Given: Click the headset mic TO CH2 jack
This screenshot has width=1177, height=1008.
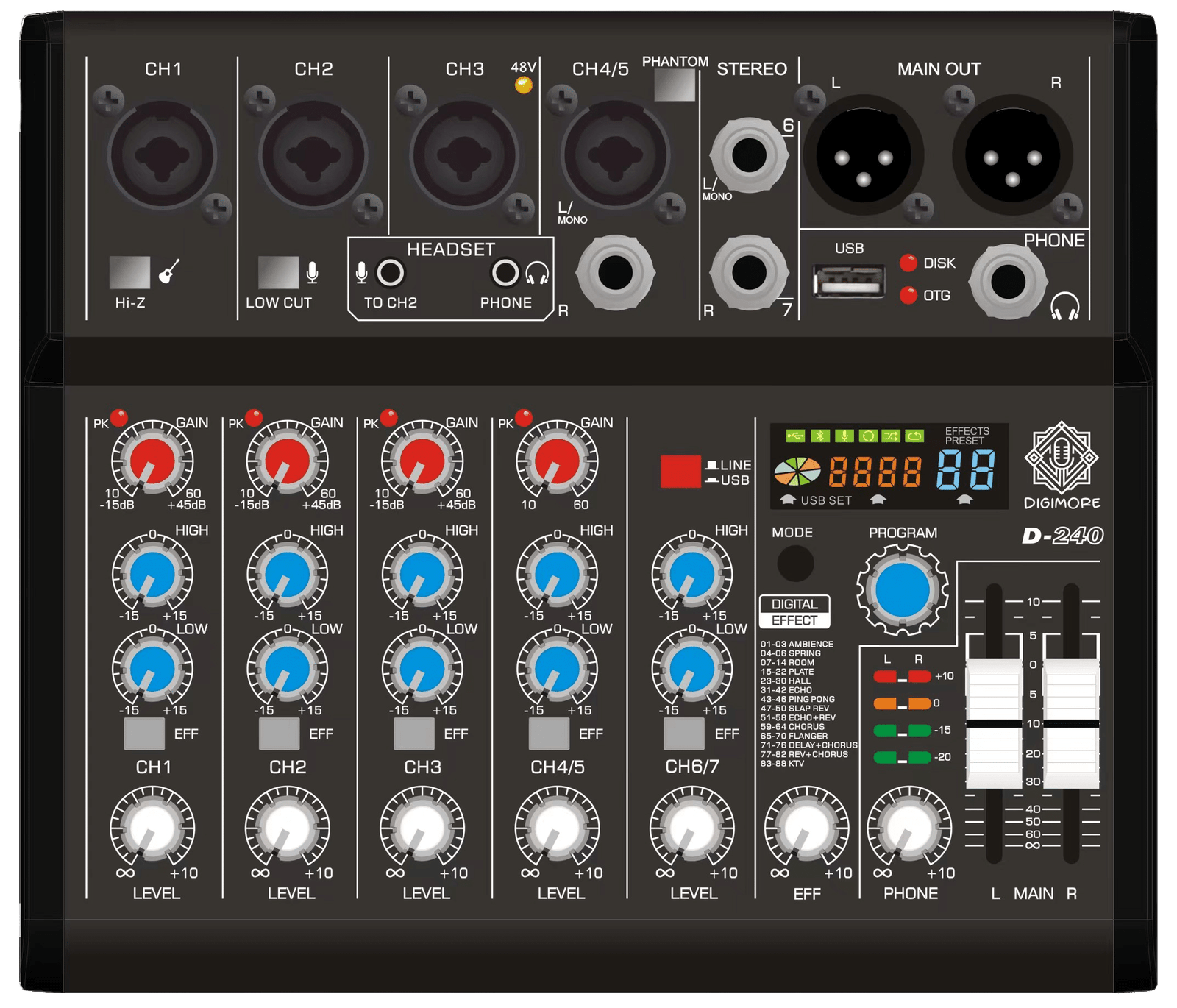Looking at the screenshot, I should (x=390, y=273).
